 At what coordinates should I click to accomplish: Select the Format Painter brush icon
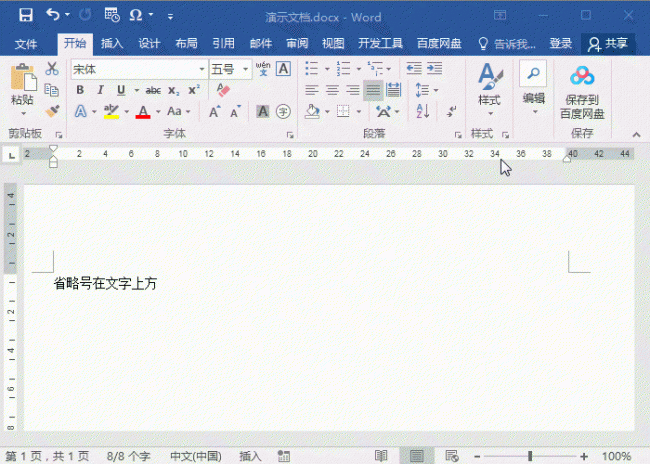(52, 111)
